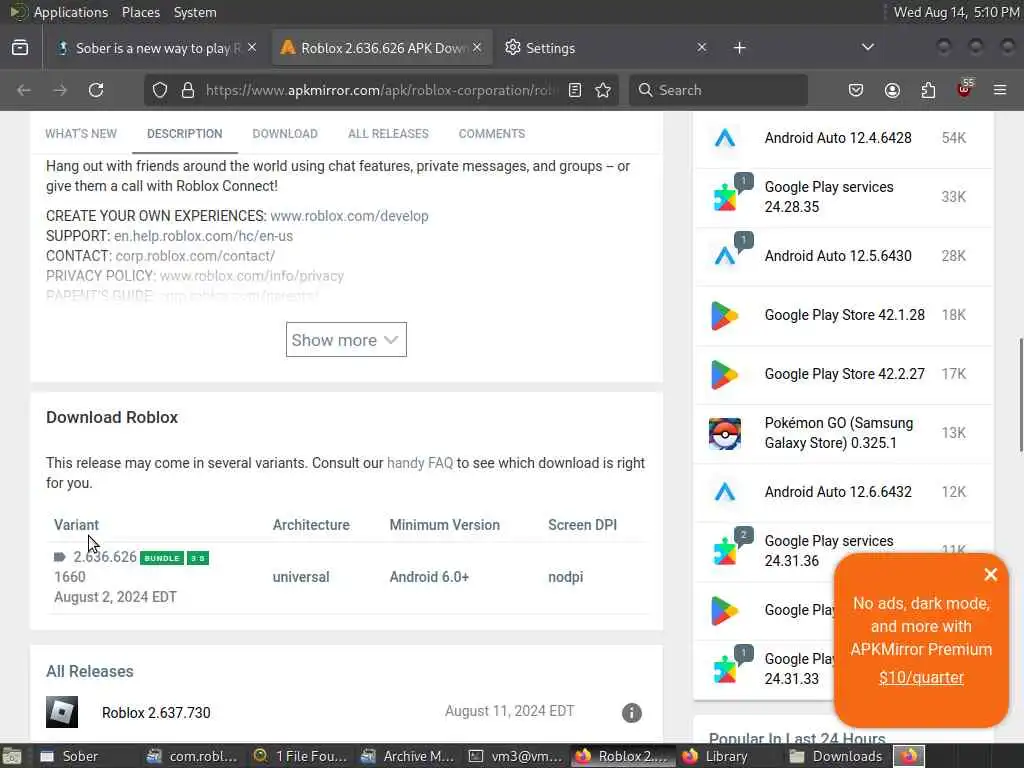Image resolution: width=1024 pixels, height=768 pixels.
Task: Open Firefox View tab overview
Action: (x=20, y=48)
